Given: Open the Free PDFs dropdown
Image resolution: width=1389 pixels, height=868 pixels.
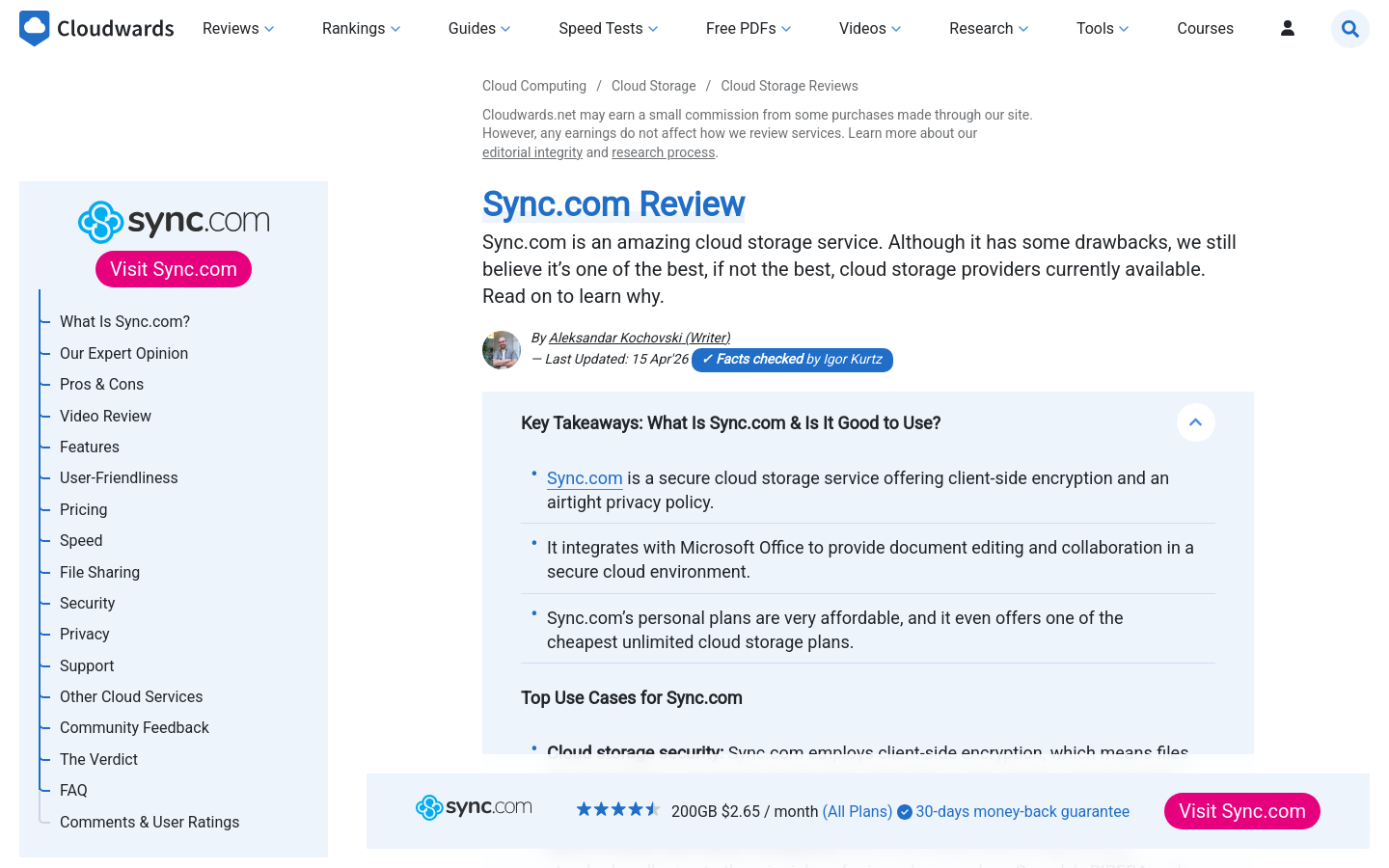Looking at the screenshot, I should coord(749,29).
